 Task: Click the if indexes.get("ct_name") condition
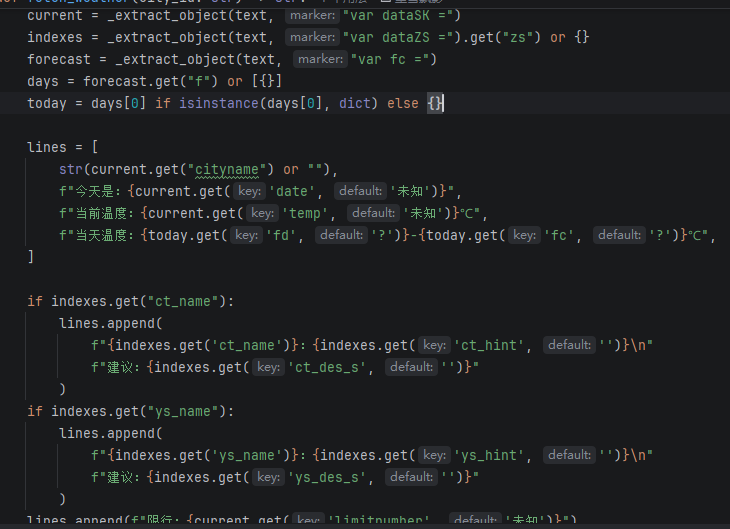click(130, 301)
